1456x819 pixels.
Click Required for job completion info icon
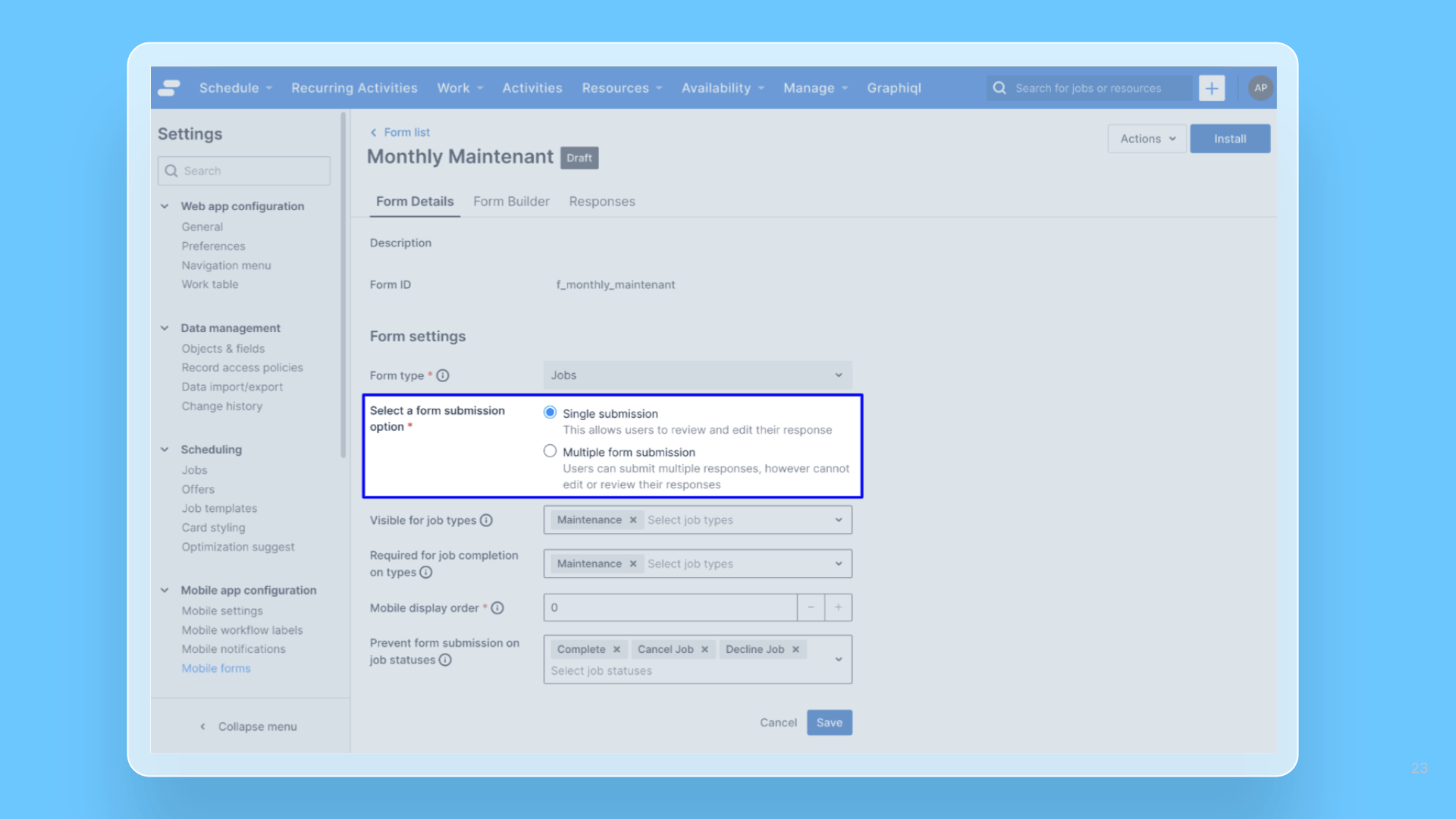[x=426, y=573]
